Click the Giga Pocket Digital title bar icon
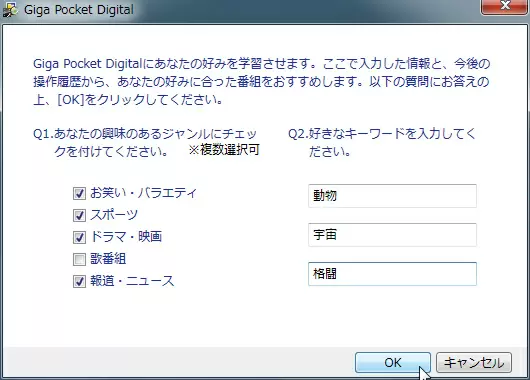Image resolution: width=530 pixels, height=380 pixels. point(10,10)
